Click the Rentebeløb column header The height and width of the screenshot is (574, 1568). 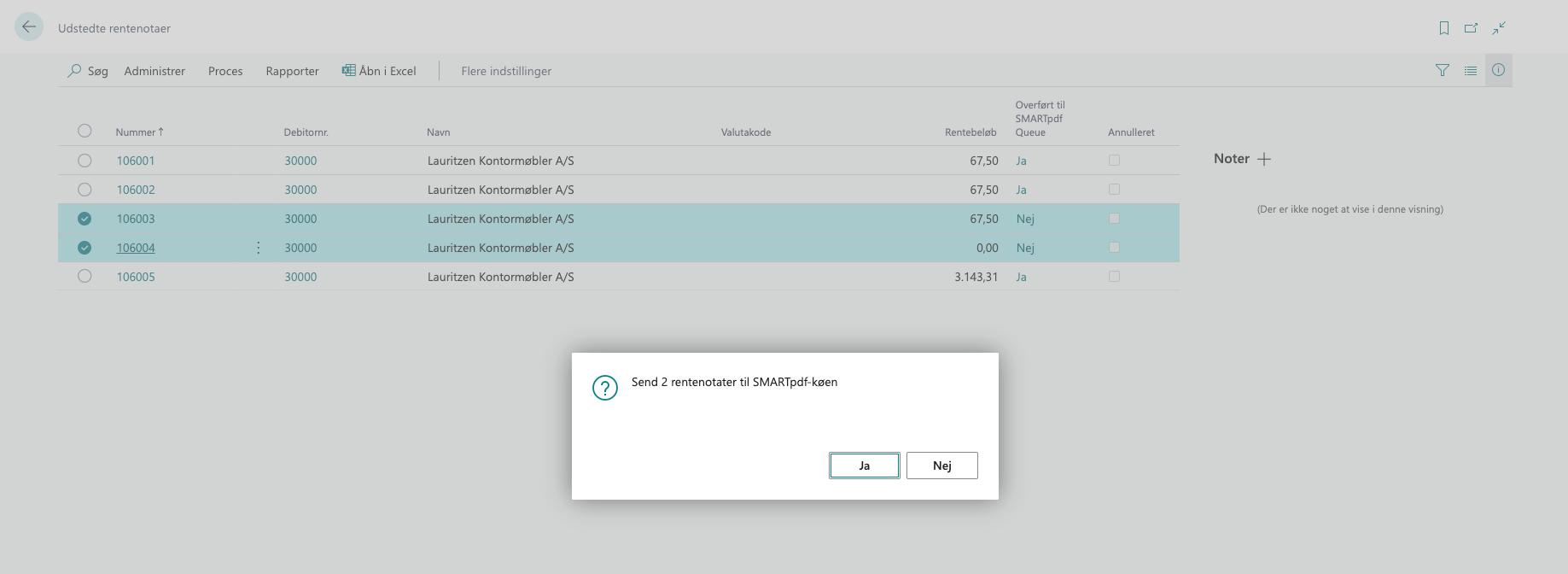pyautogui.click(x=971, y=132)
